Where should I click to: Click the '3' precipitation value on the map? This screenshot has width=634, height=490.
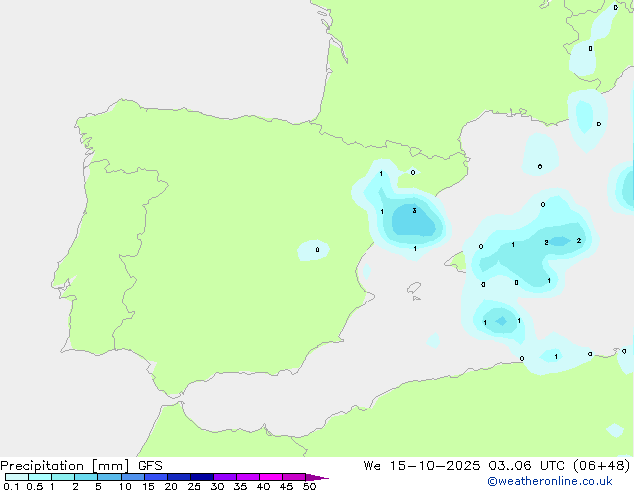pos(414,210)
